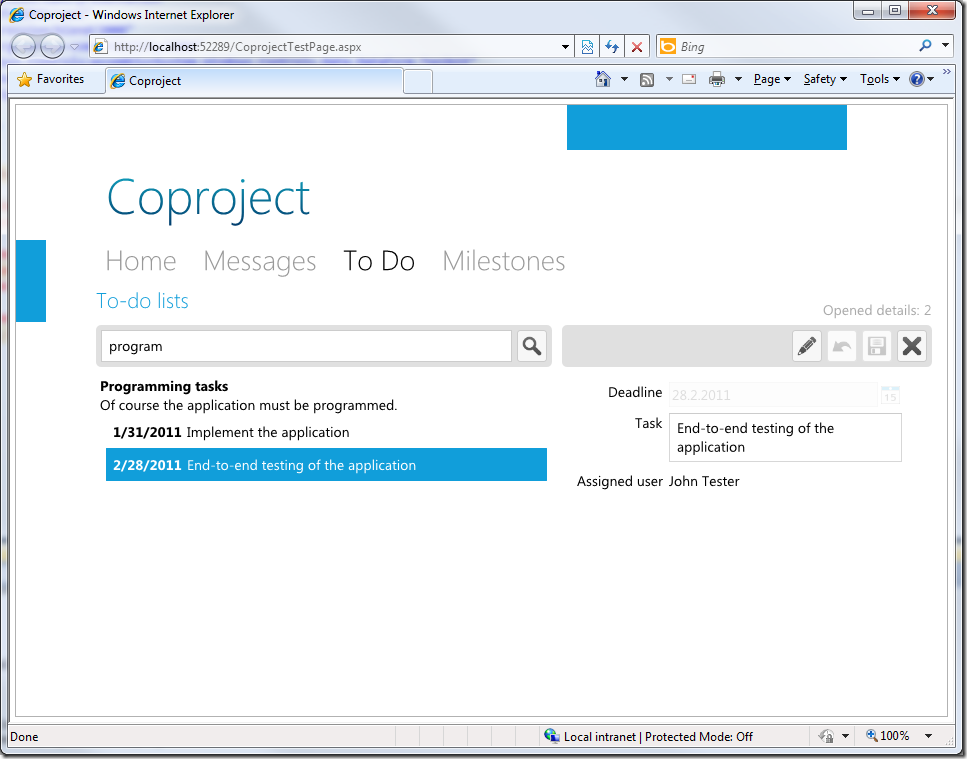Expand the Safety dropdown menu
967x759 pixels.
coord(825,79)
